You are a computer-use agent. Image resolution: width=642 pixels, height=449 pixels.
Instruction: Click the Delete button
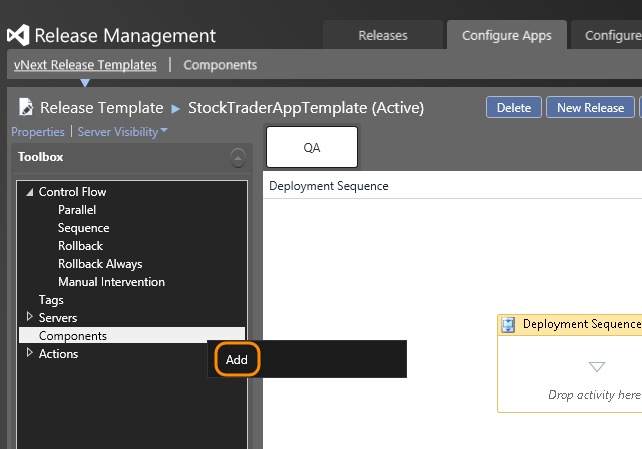(514, 108)
